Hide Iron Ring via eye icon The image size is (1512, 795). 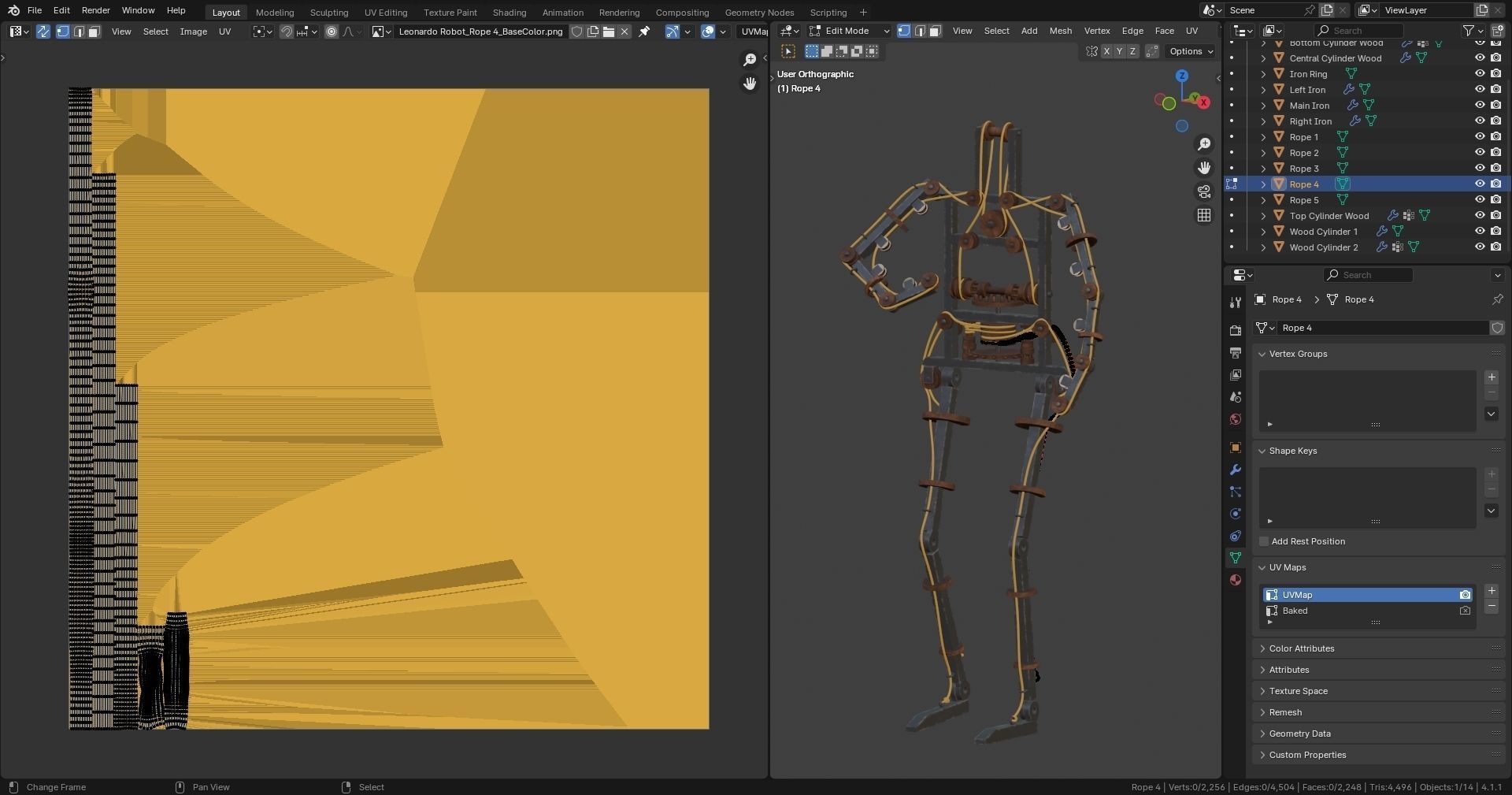click(x=1480, y=73)
